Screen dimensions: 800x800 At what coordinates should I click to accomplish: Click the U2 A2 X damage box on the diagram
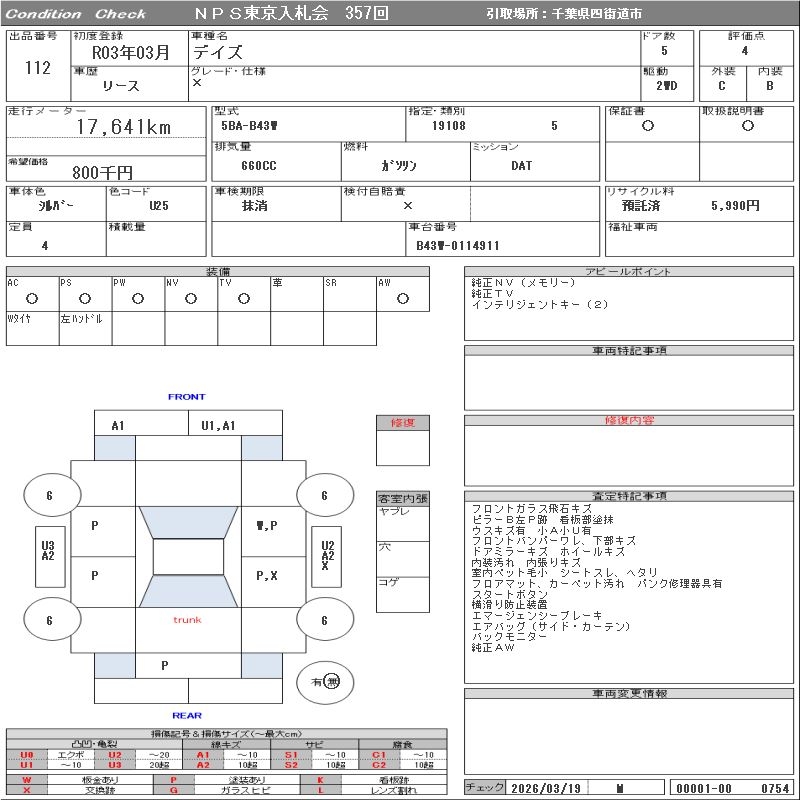pyautogui.click(x=327, y=556)
